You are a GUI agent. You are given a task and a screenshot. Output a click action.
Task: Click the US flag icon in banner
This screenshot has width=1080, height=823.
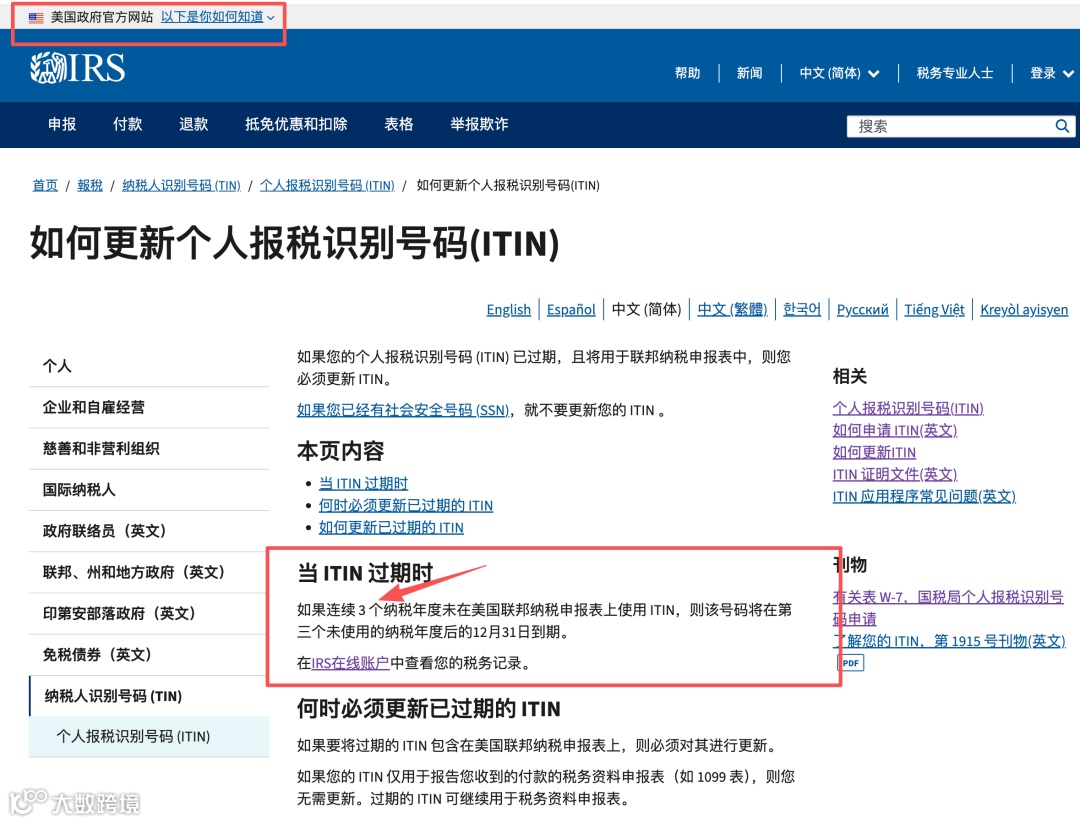(36, 17)
